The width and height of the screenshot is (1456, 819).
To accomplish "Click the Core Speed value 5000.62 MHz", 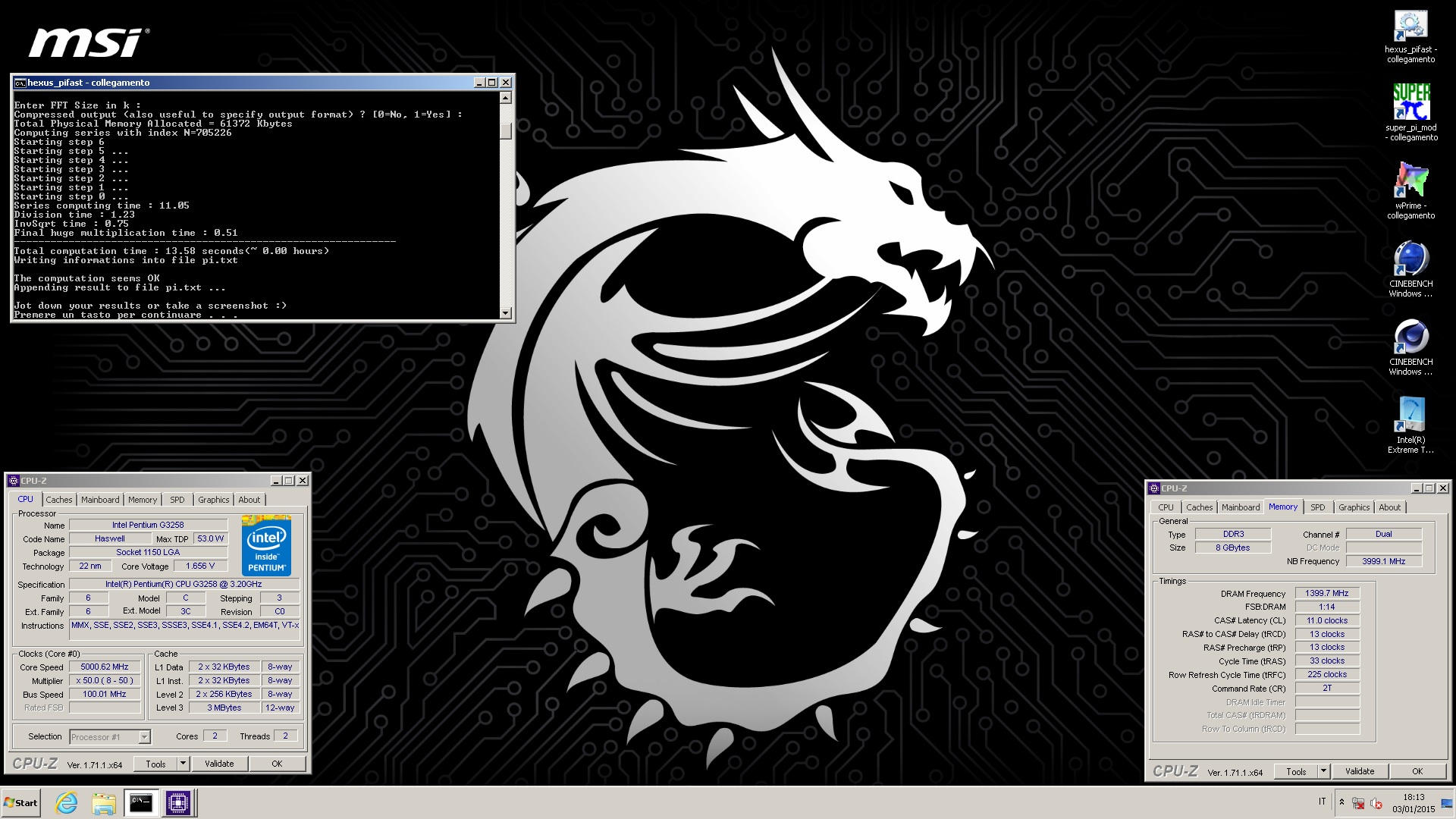I will [x=105, y=667].
